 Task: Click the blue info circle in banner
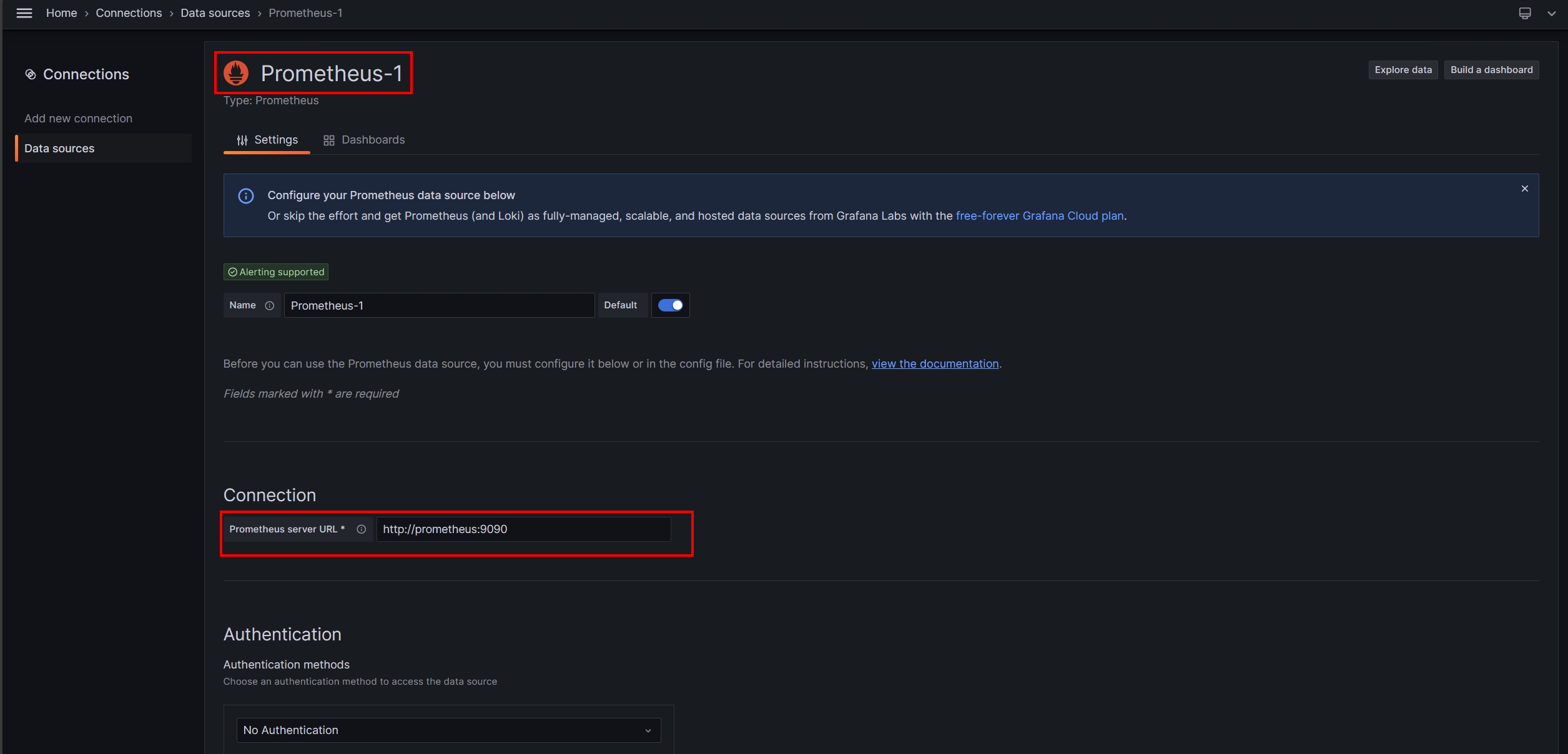tap(246, 196)
